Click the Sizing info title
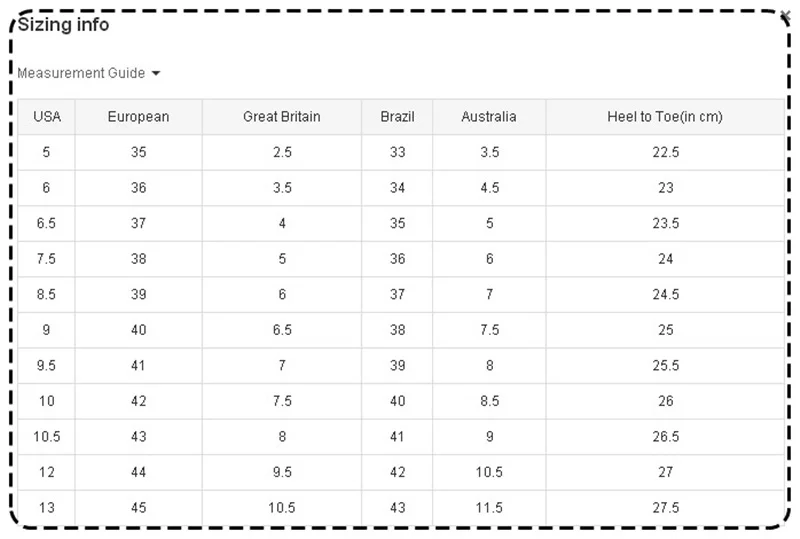This screenshot has width=800, height=539. tap(63, 24)
